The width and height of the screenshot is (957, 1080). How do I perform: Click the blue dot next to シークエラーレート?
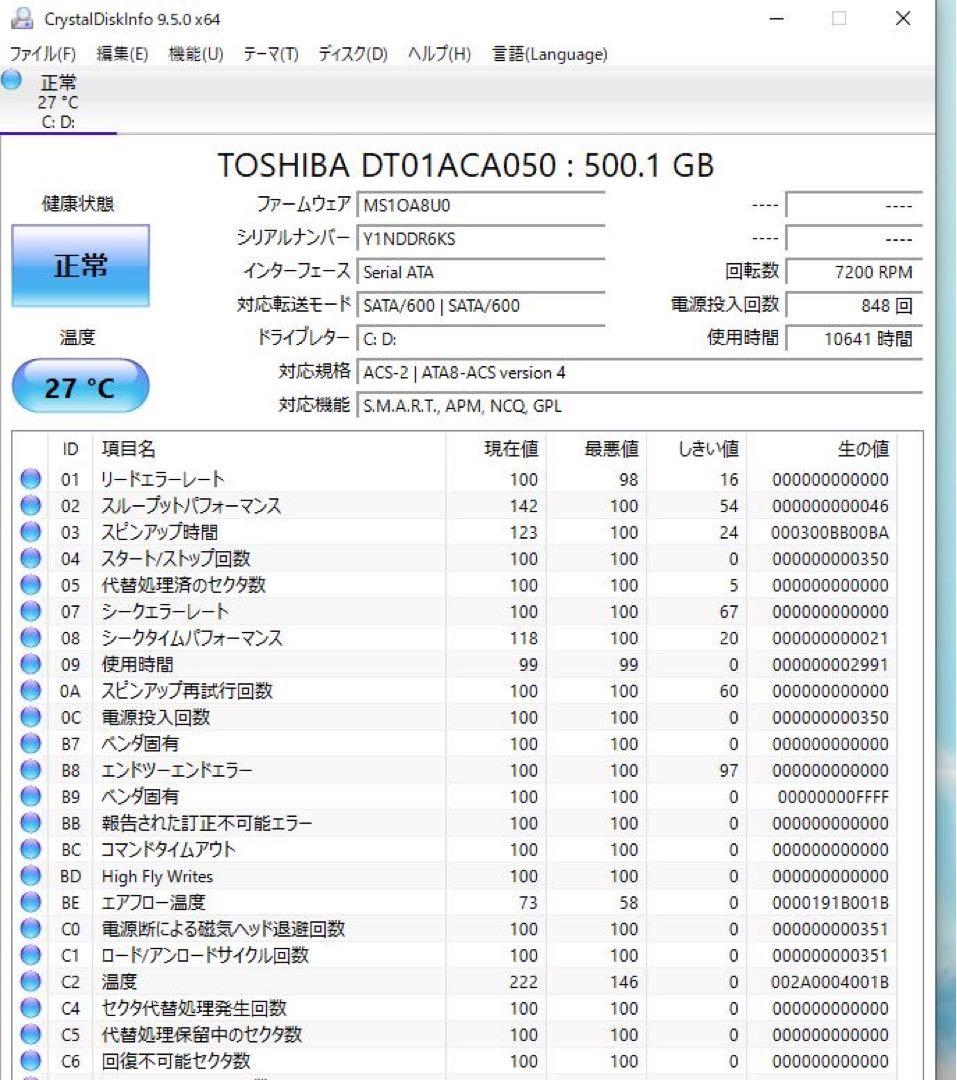29,611
